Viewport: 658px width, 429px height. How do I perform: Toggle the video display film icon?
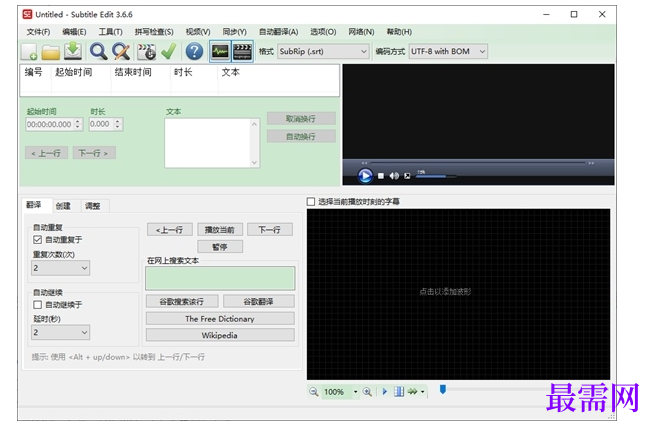[243, 52]
